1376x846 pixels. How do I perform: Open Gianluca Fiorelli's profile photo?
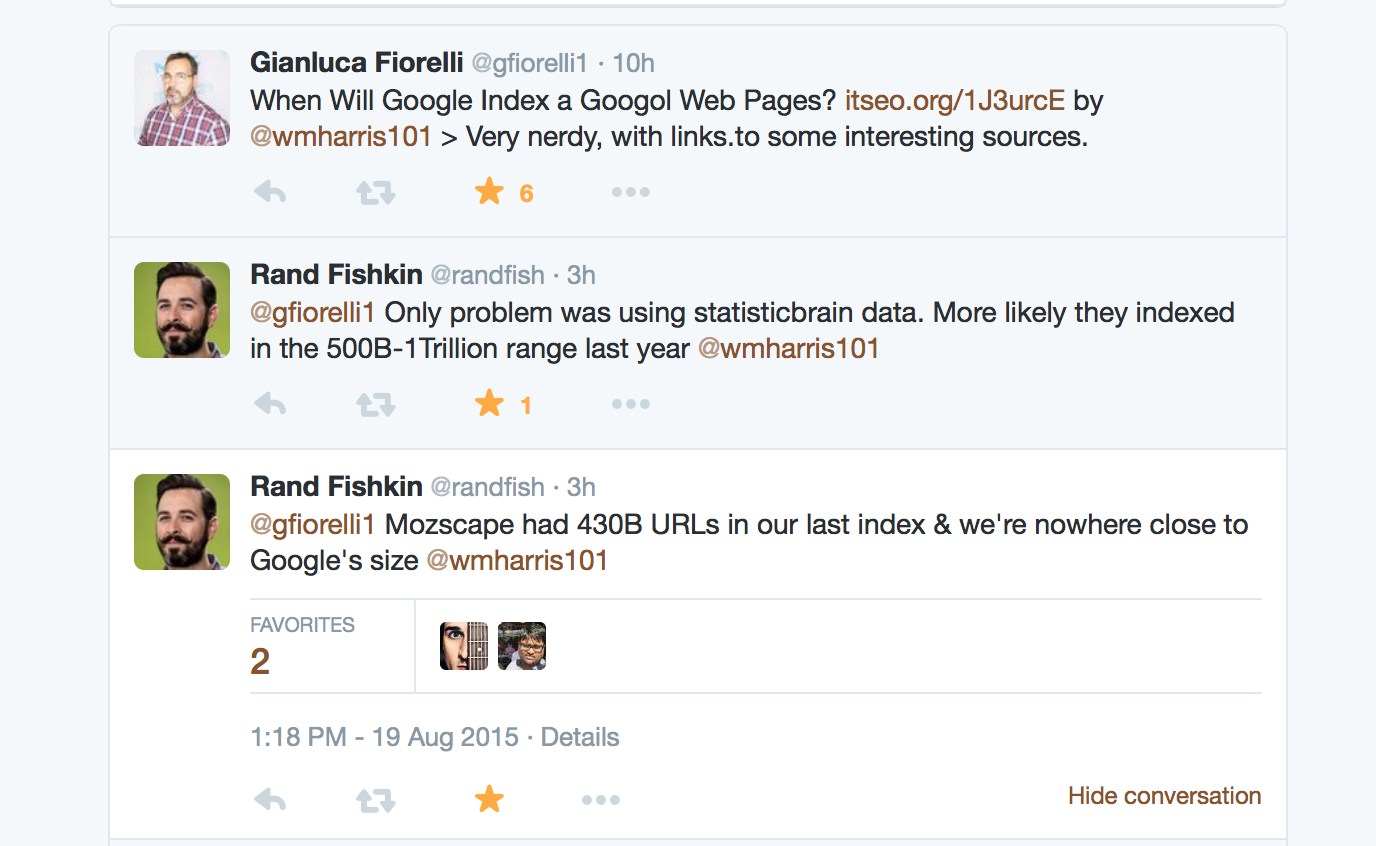click(x=182, y=98)
